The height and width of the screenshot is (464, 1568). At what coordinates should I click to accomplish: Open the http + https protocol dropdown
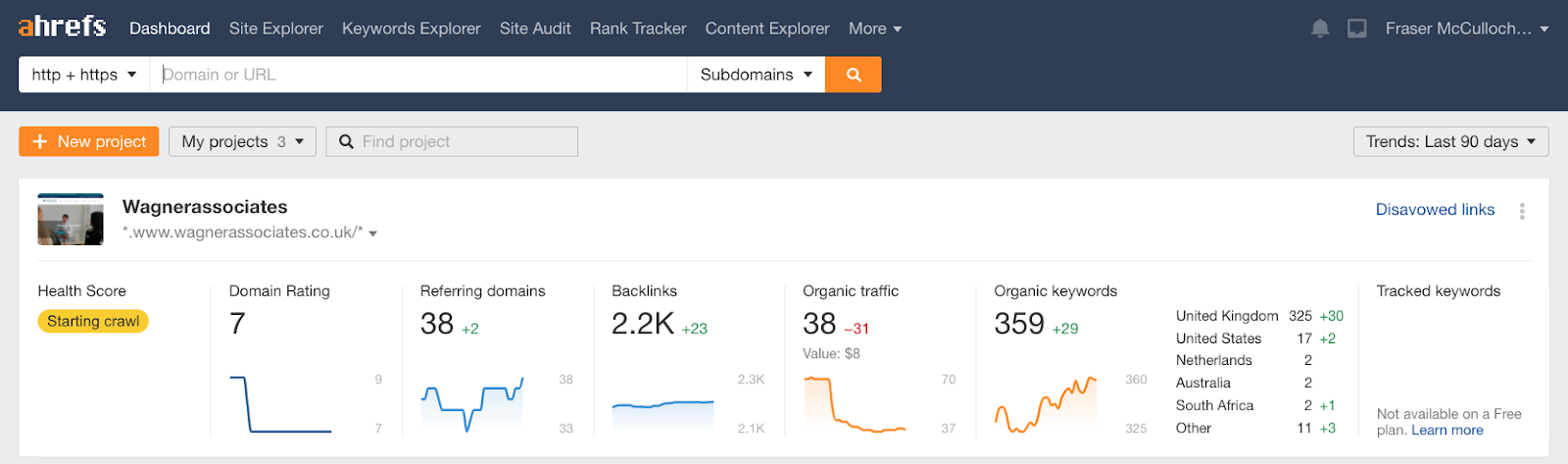pyautogui.click(x=84, y=75)
